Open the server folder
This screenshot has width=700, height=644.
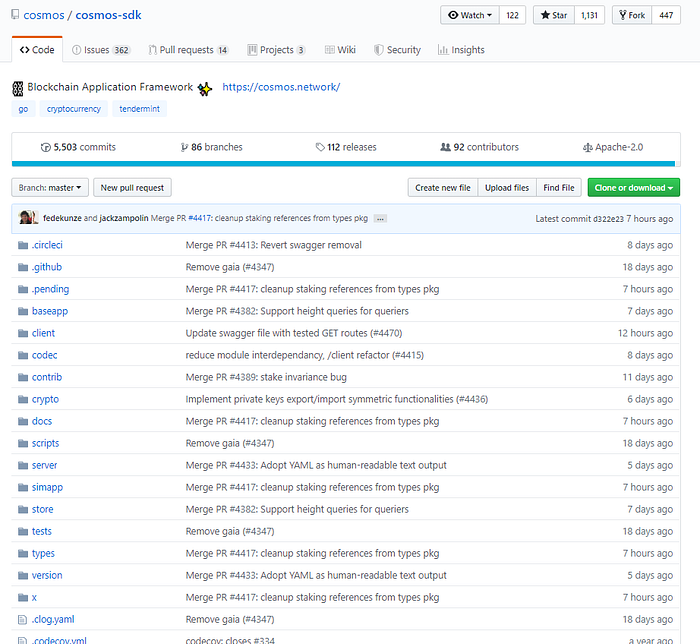[45, 465]
